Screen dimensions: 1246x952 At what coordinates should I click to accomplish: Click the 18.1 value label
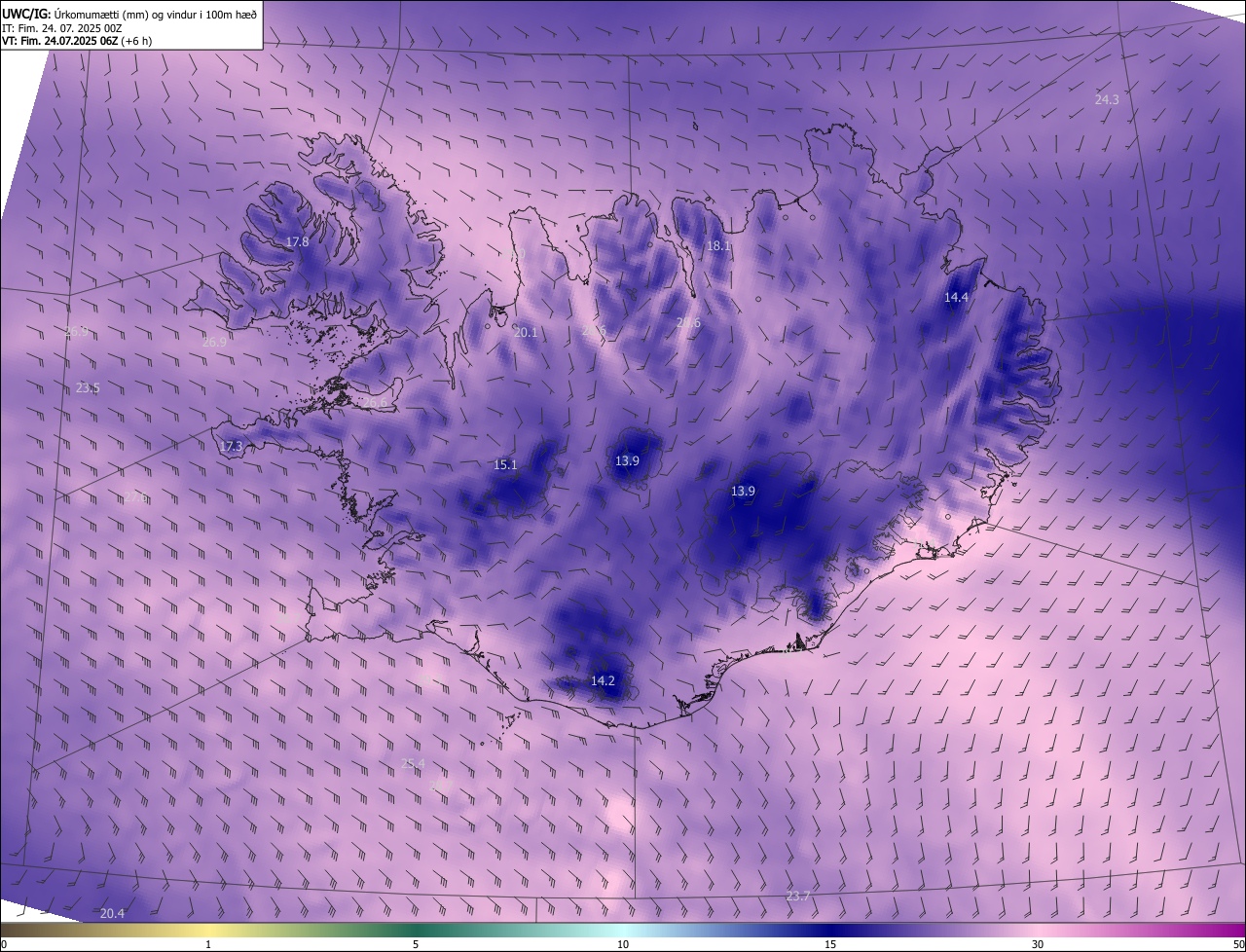[x=718, y=246]
